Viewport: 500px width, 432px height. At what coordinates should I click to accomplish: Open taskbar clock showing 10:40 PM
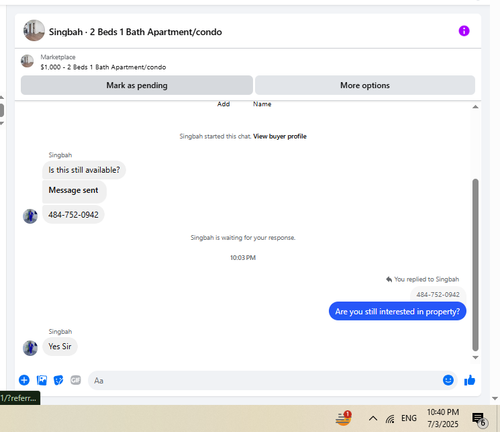[x=443, y=418]
